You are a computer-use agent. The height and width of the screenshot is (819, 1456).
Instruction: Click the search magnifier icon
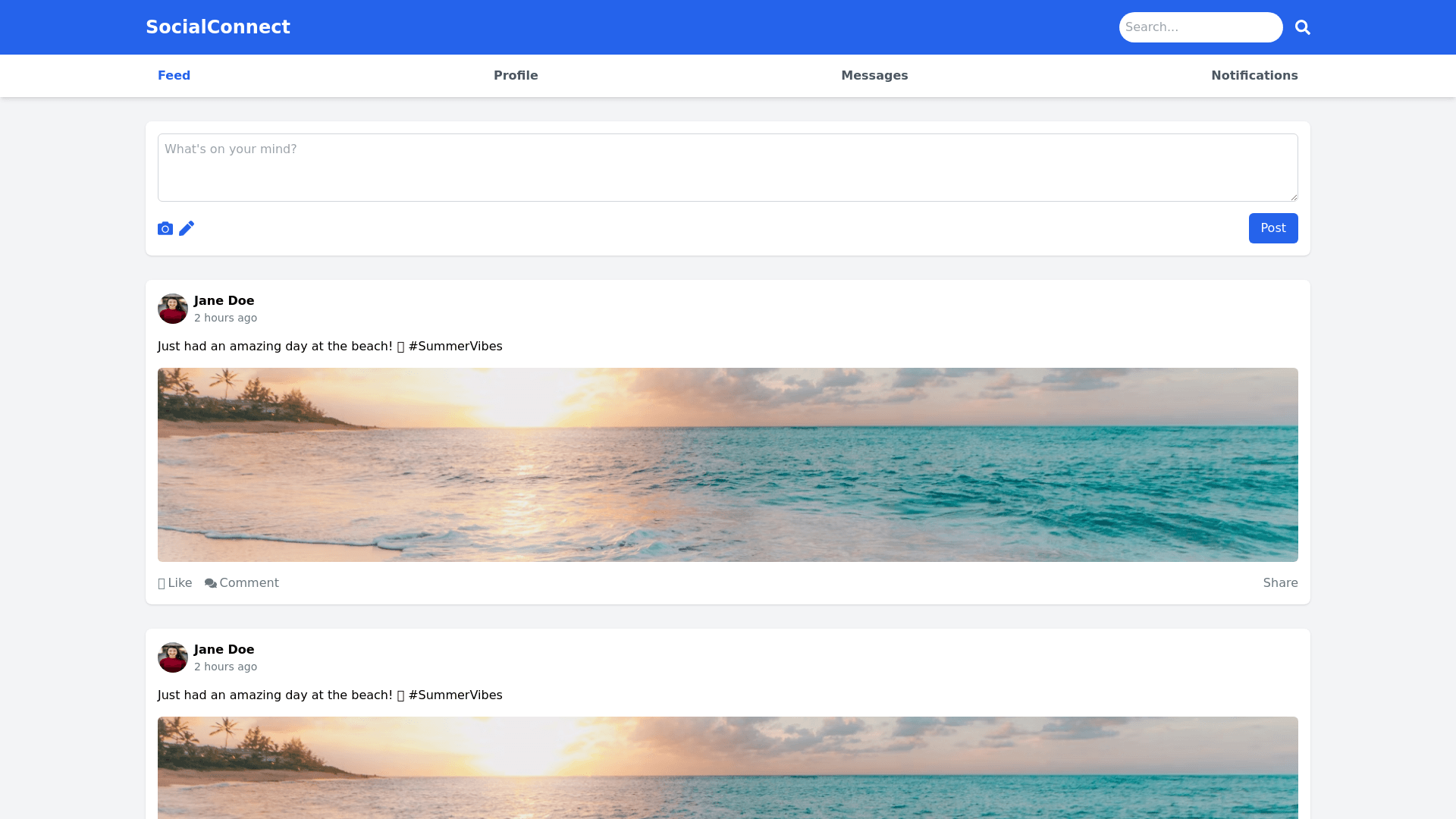[1302, 27]
